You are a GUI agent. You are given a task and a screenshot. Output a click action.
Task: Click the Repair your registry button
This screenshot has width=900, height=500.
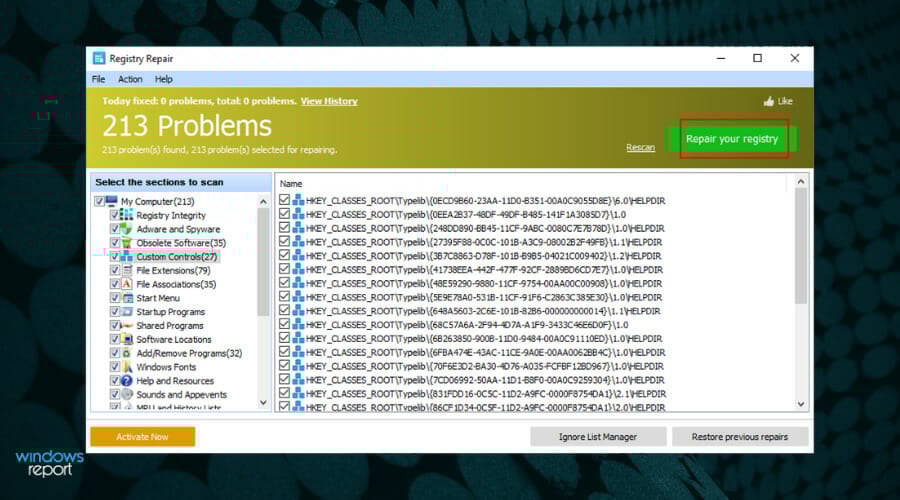[x=732, y=139]
